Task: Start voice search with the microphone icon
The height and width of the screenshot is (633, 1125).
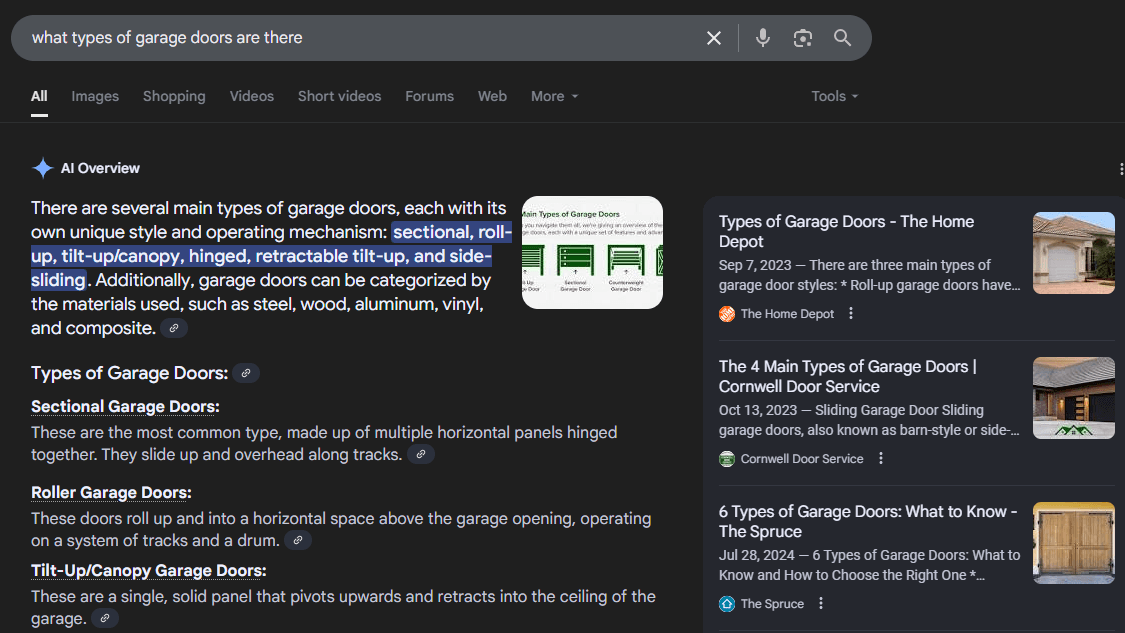Action: point(763,38)
